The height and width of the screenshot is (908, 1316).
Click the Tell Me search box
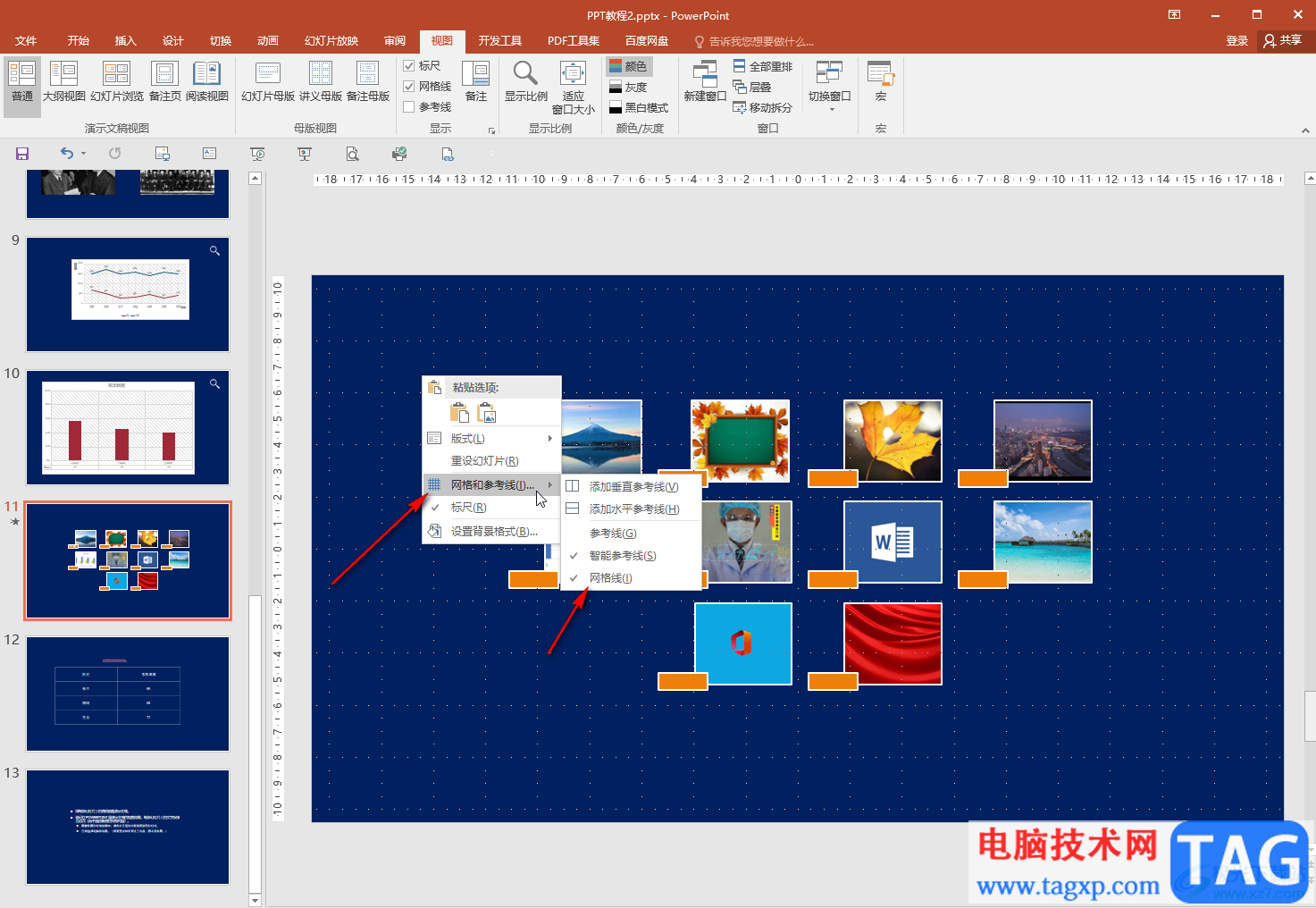pyautogui.click(x=755, y=42)
